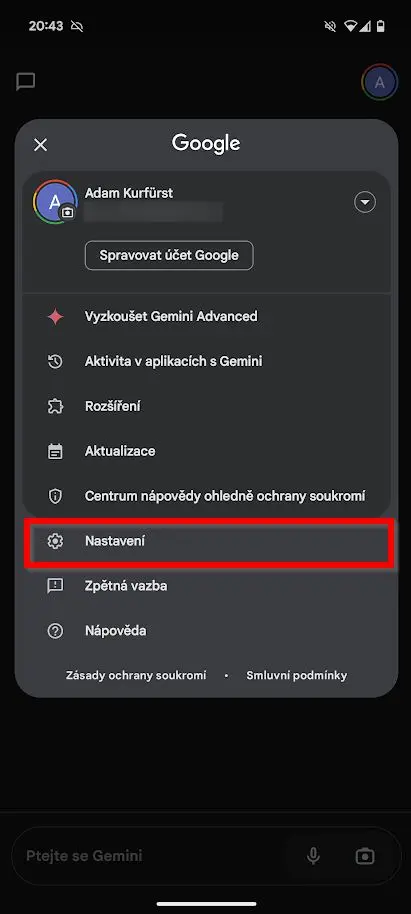
Task: Open the Nastavení menu entry
Action: click(x=209, y=542)
